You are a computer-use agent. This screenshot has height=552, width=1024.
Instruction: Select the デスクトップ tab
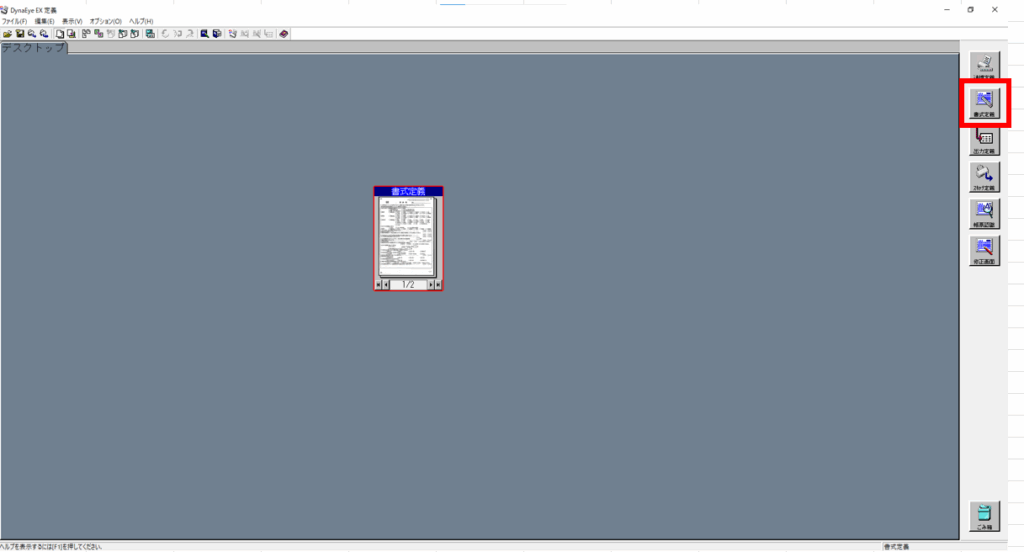coord(33,48)
